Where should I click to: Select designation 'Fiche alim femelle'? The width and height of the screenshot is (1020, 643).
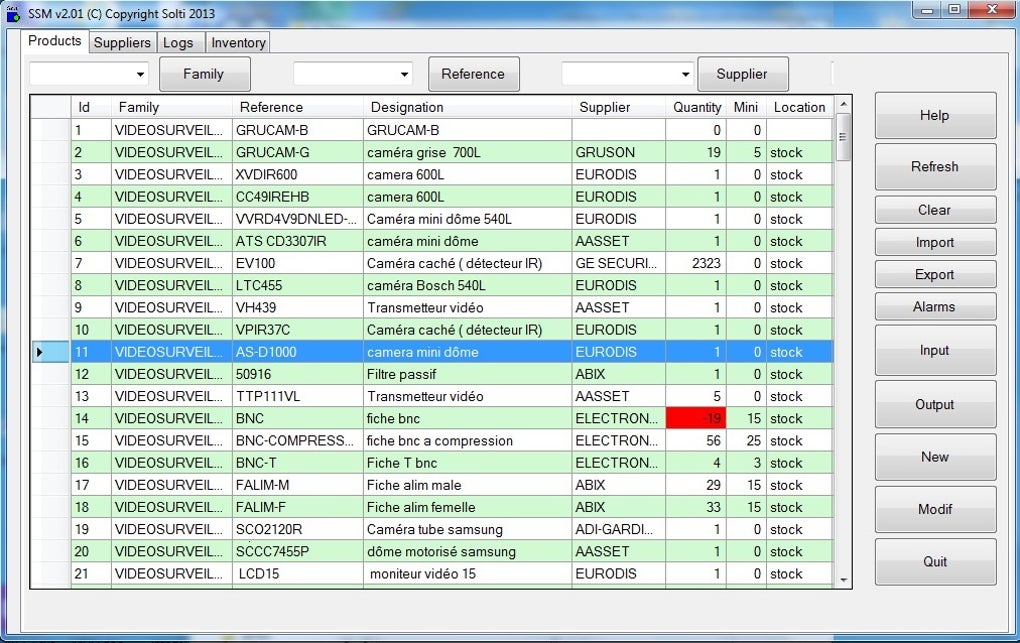click(x=468, y=507)
